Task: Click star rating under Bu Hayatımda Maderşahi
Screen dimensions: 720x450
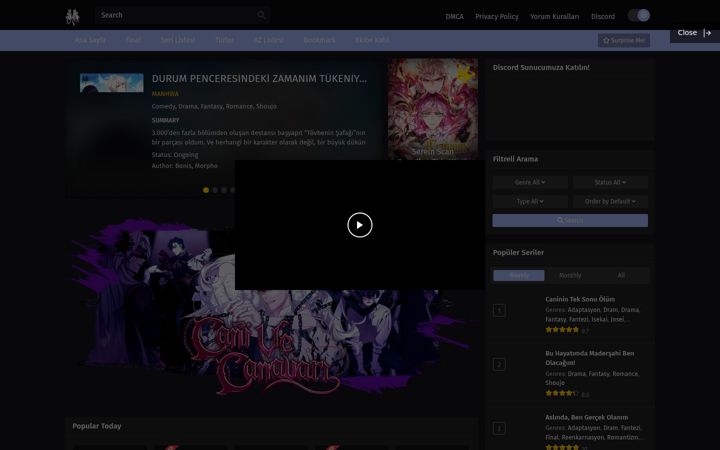Action: [x=562, y=394]
